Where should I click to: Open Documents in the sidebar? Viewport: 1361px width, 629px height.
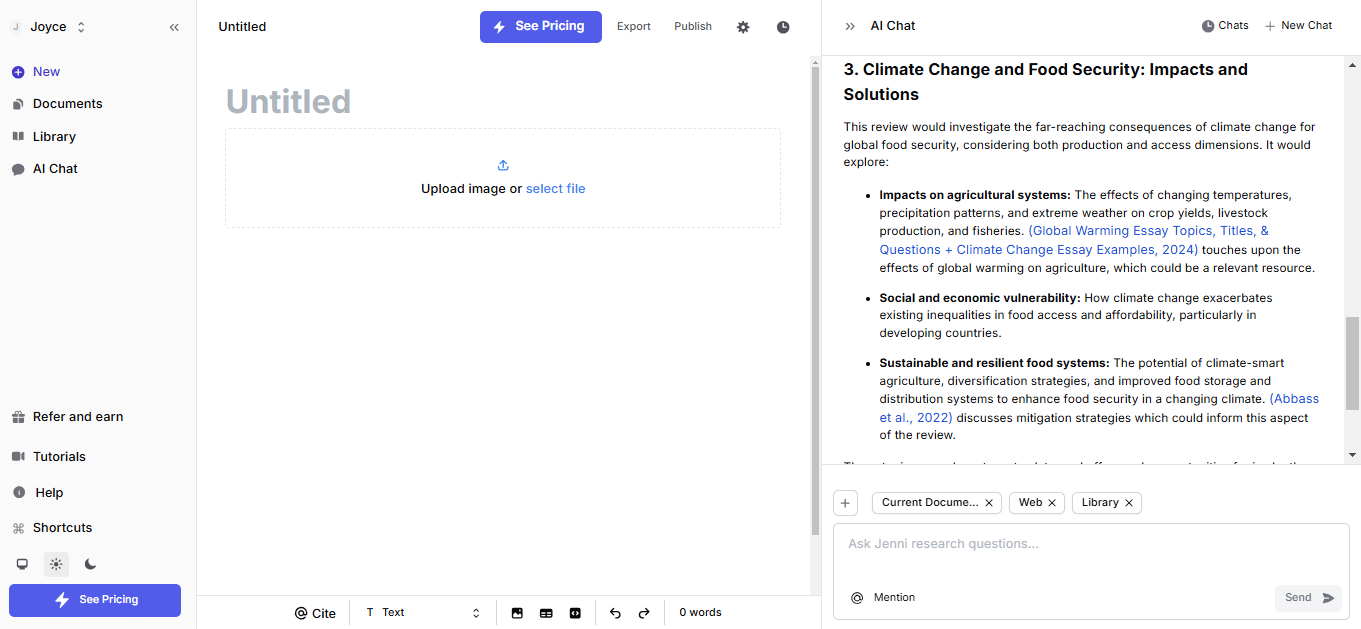tap(57, 104)
